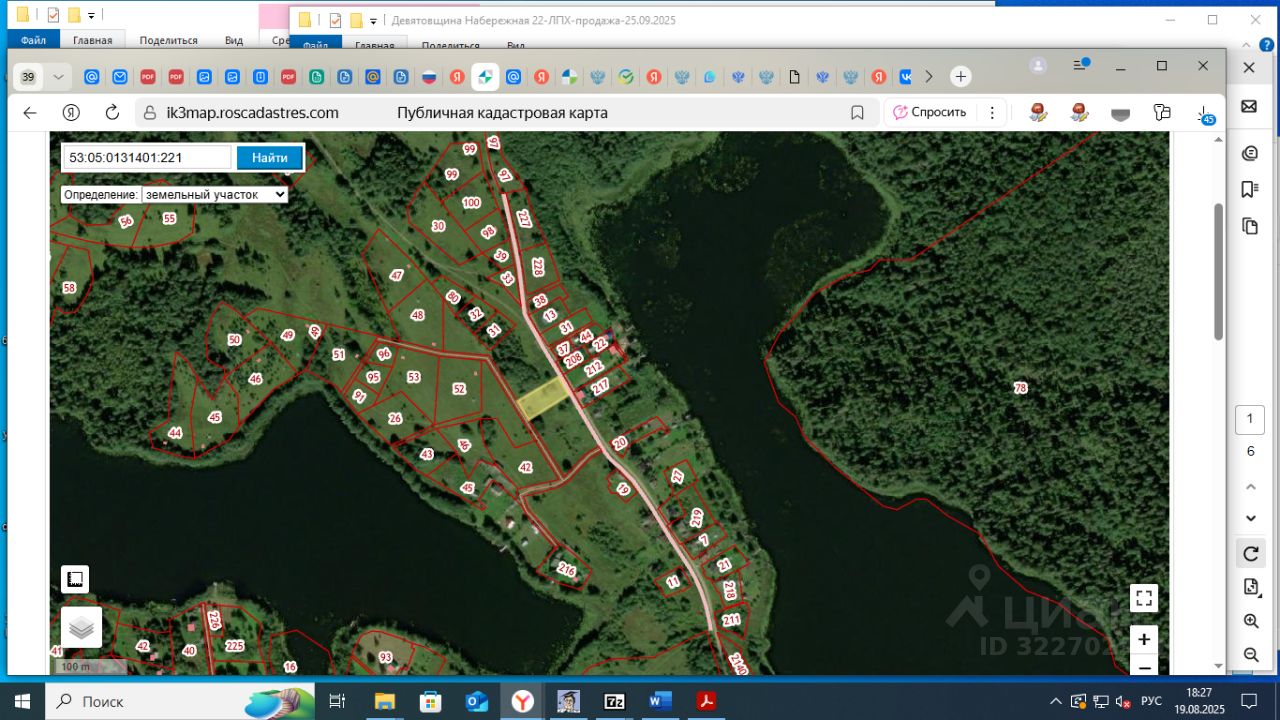Click parcel label 100 on the map
Image resolution: width=1280 pixels, height=720 pixels.
pyautogui.click(x=472, y=202)
